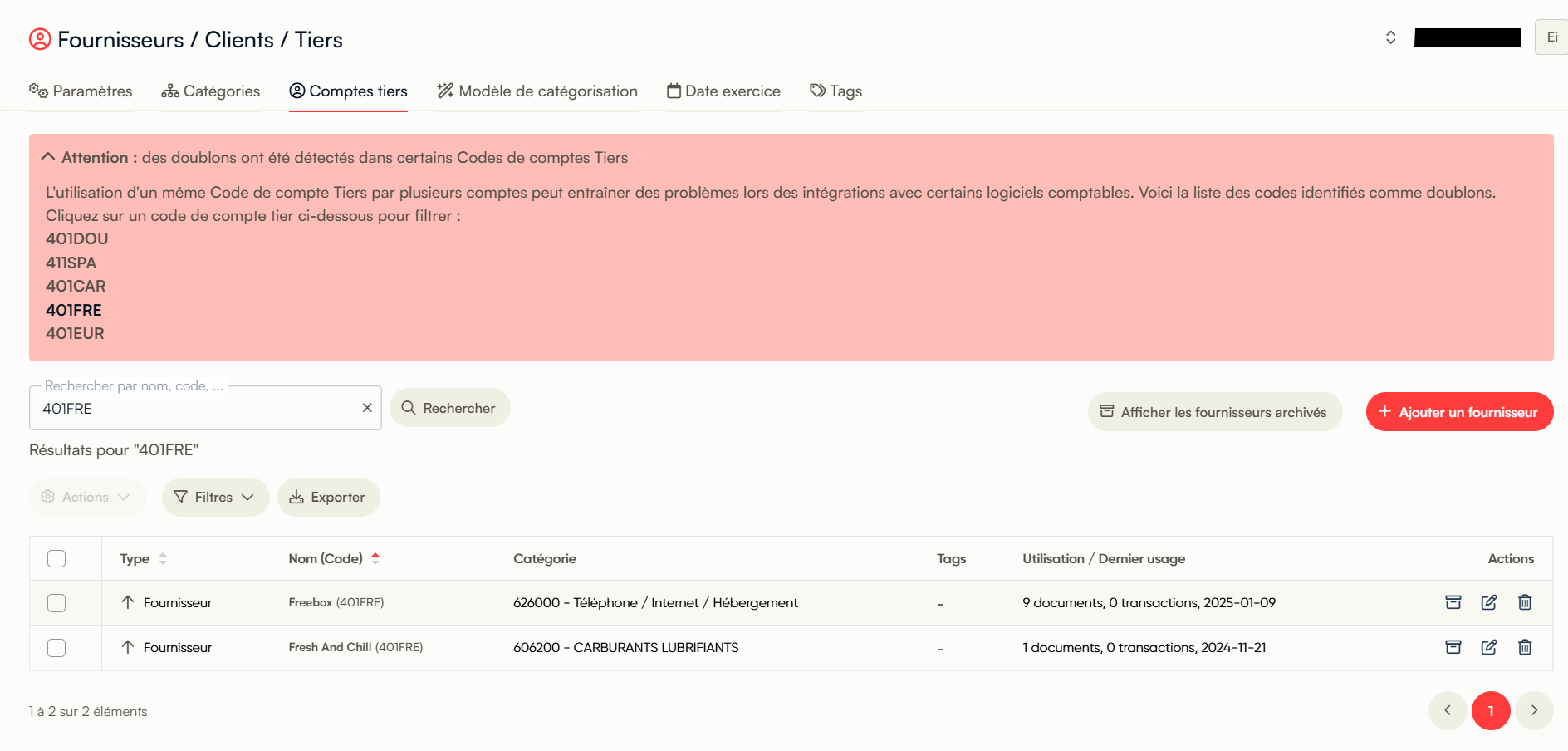
Task: Check the Fresh And Chill row checkbox
Action: pos(56,648)
